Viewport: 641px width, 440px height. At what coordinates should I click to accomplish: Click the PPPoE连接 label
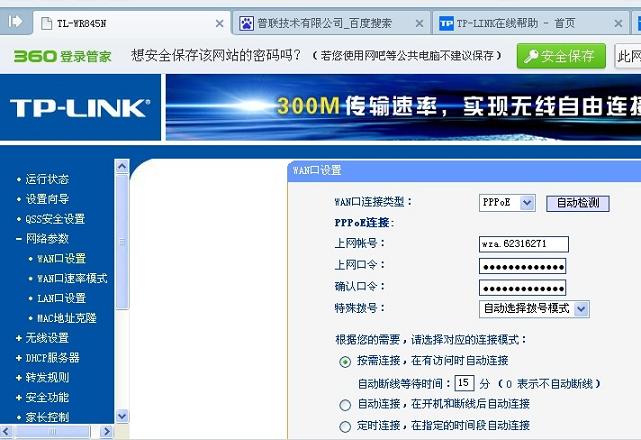coord(364,223)
